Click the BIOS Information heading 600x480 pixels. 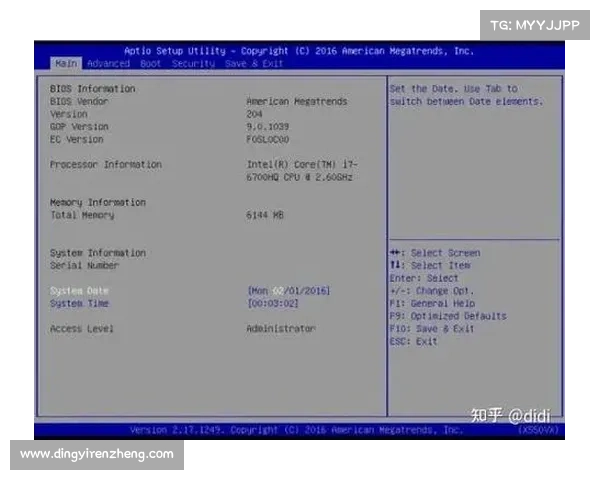(93, 89)
